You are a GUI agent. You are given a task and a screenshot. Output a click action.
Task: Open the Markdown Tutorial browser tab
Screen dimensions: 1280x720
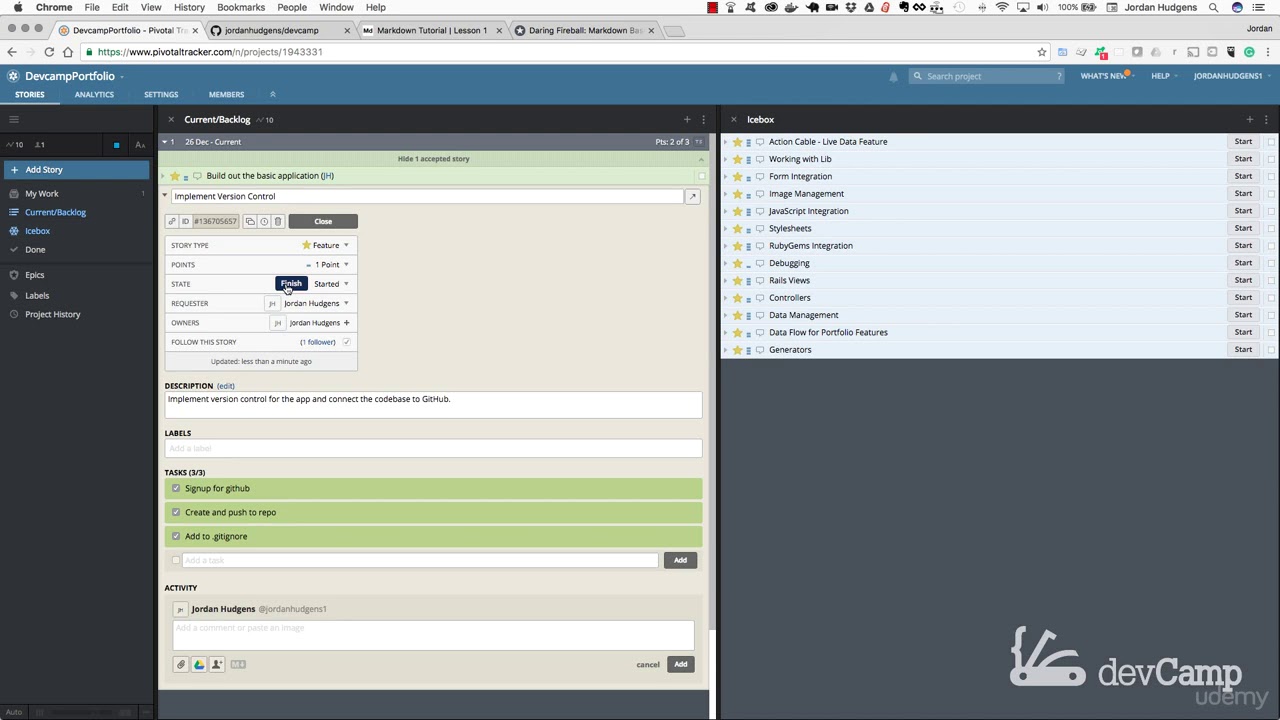point(431,30)
